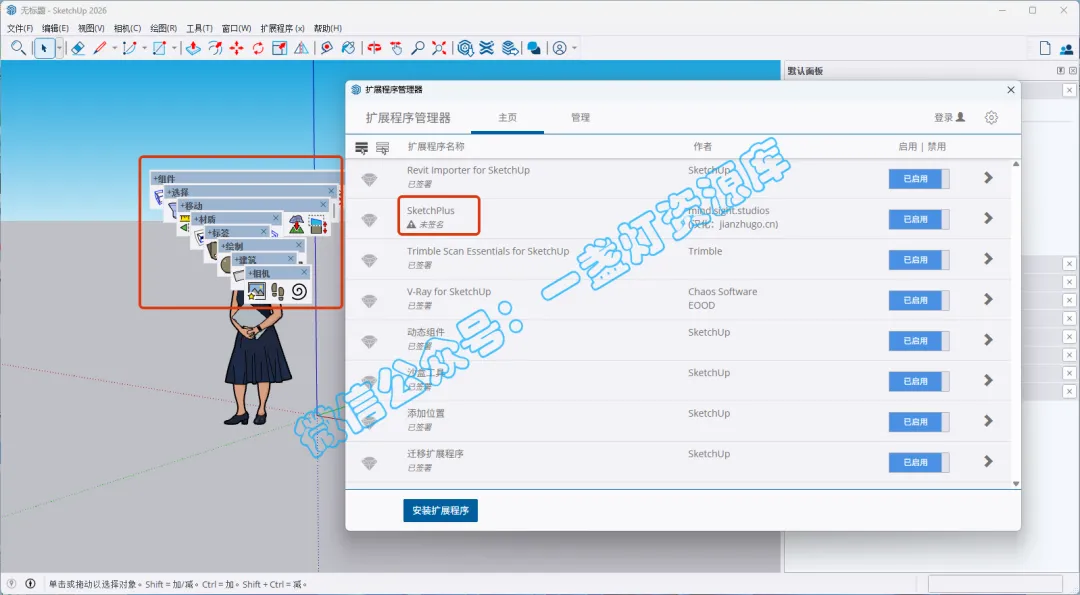Toggle Trimble Scan Essentials enabled switch

919,260
